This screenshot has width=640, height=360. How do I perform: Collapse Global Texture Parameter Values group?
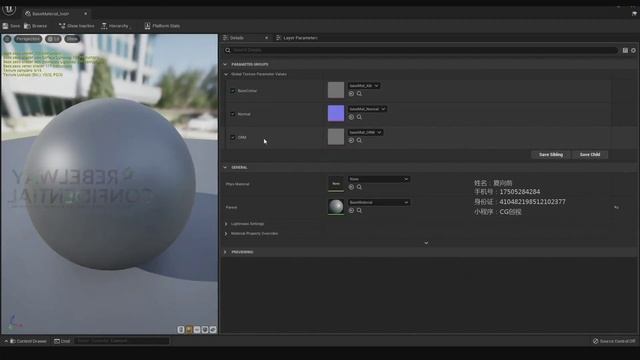tap(226, 74)
